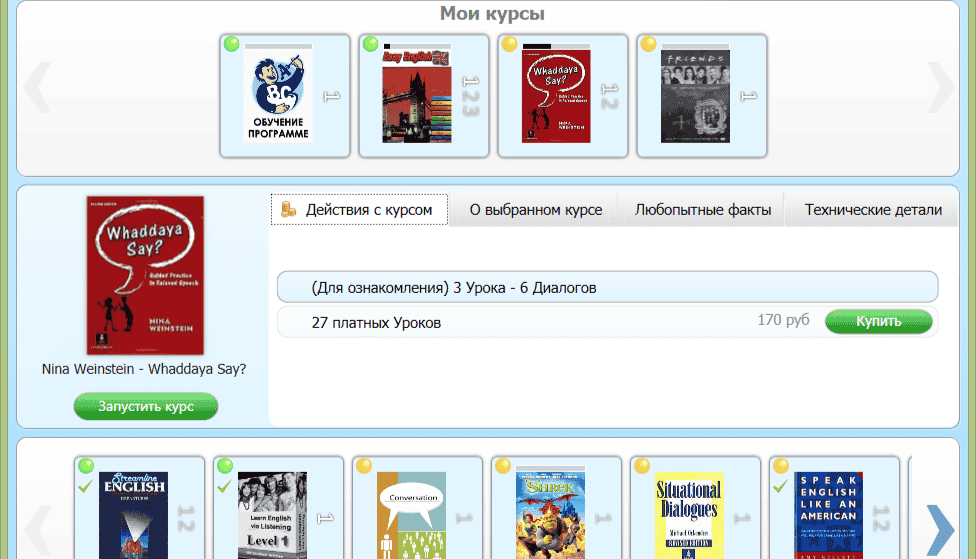
Task: Click progress bar atop Whaddaya Say card
Action: pos(556,46)
